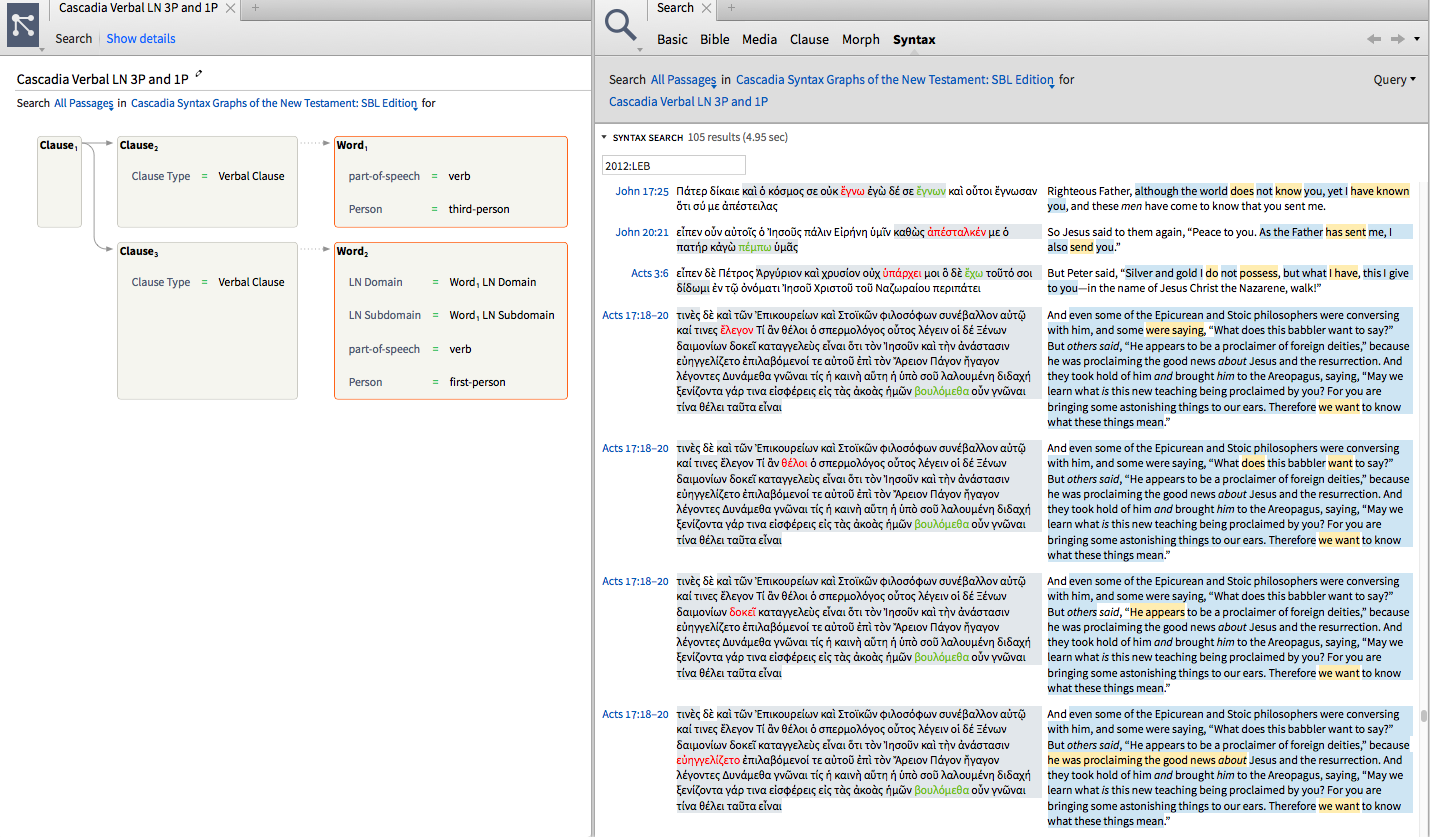1430x837 pixels.
Task: Go forward with the right arrow in Search panel
Action: point(1397,39)
